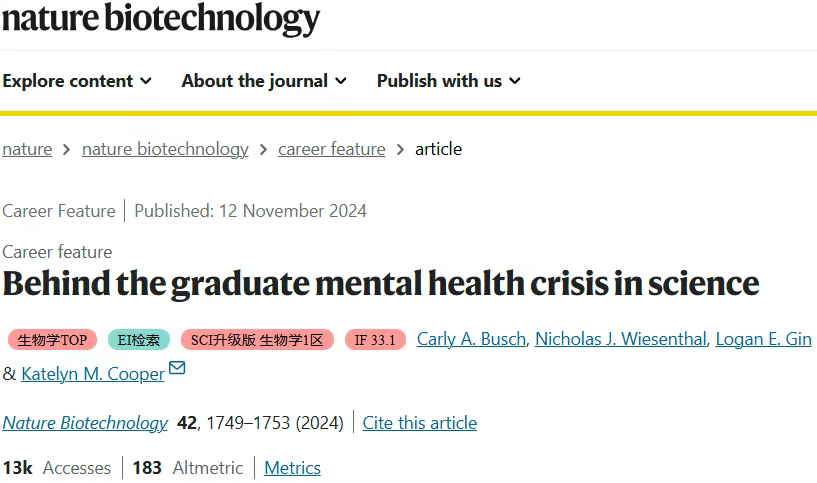
Task: Click the IF 33.1 impact factor badge
Action: [375, 340]
